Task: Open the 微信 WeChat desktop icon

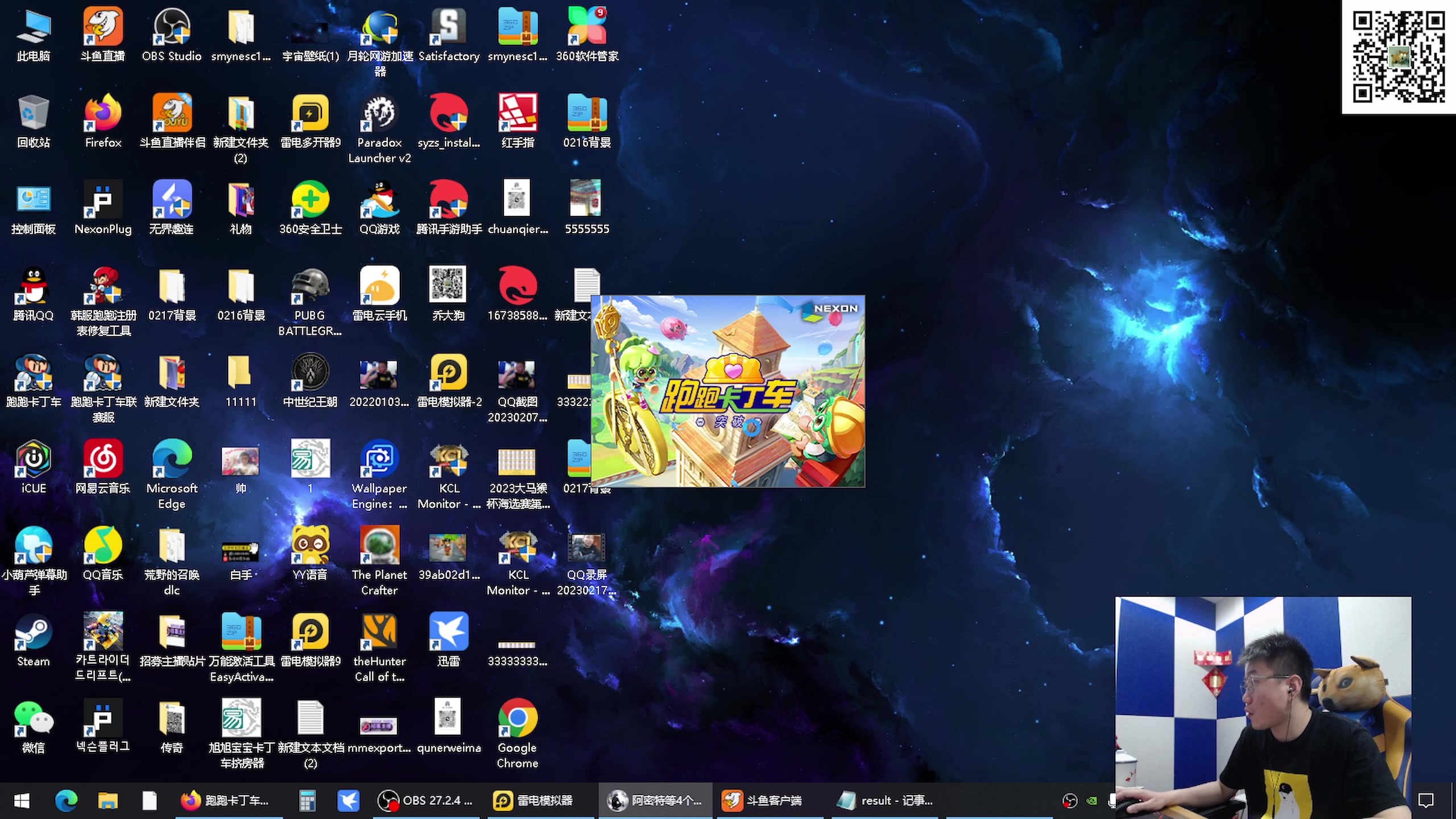Action: click(x=34, y=718)
